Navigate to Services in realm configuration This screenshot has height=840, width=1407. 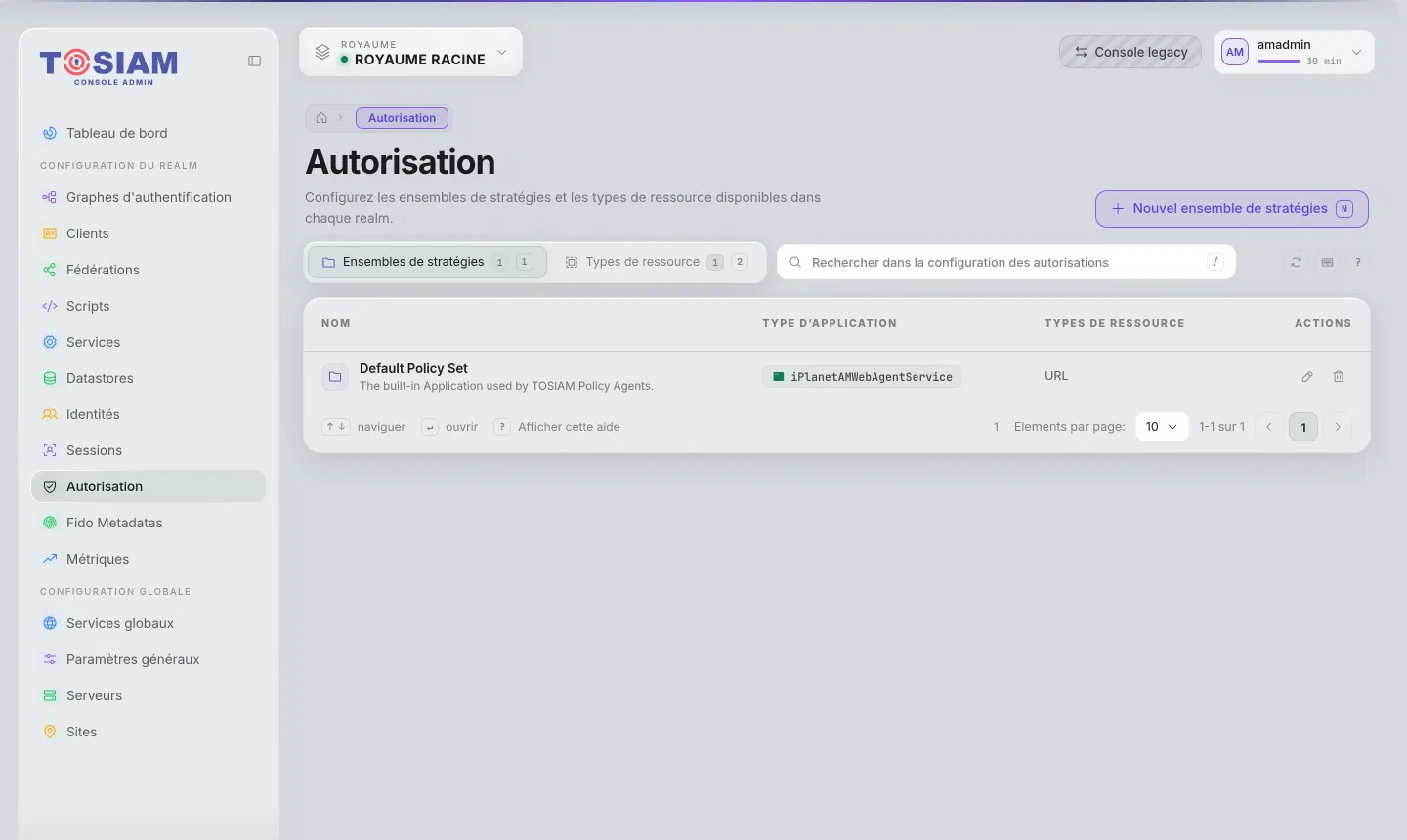point(149,342)
